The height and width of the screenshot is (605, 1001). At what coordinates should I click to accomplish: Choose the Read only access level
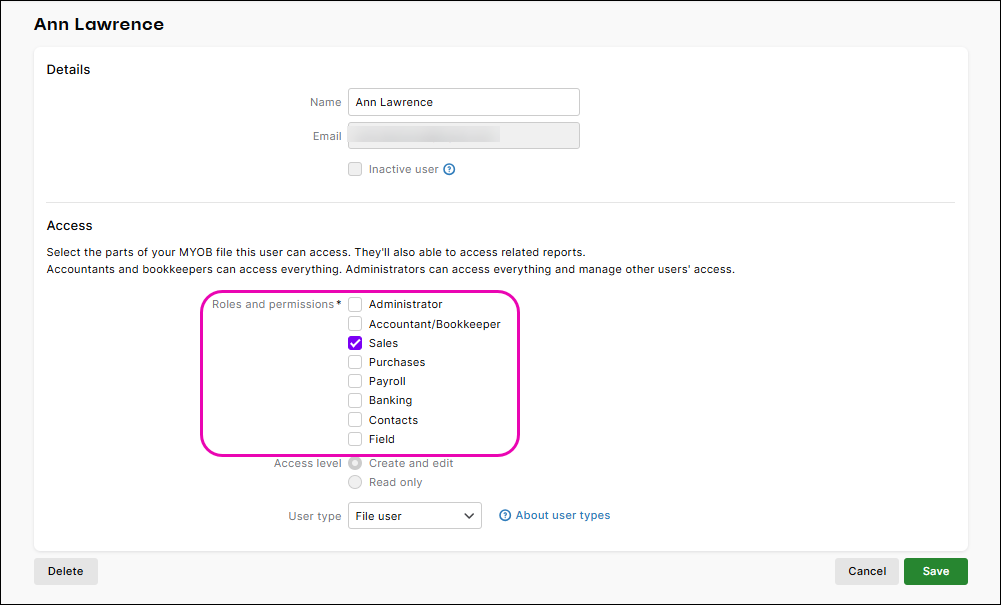tap(355, 482)
